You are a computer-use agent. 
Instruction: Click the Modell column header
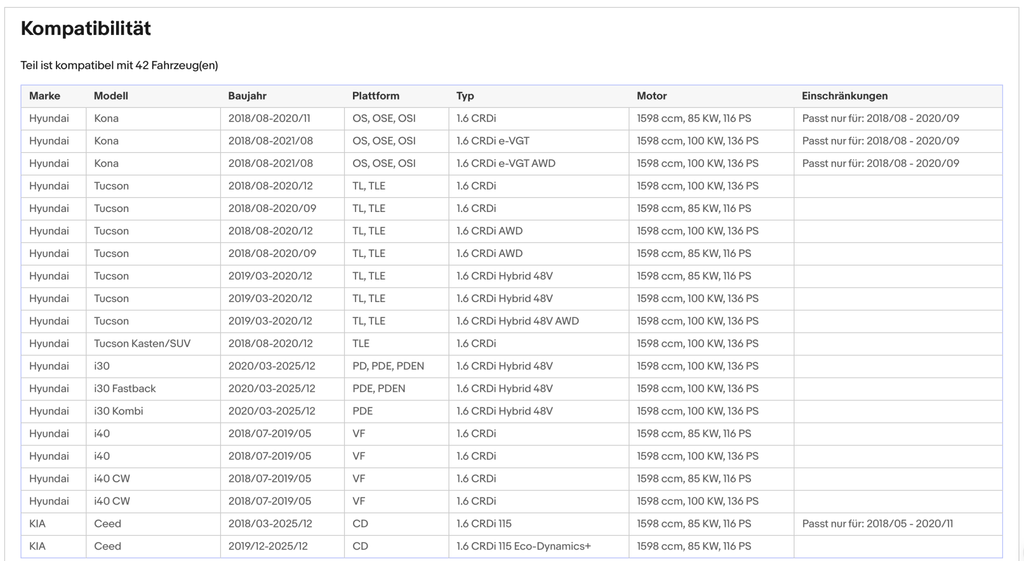[x=111, y=96]
